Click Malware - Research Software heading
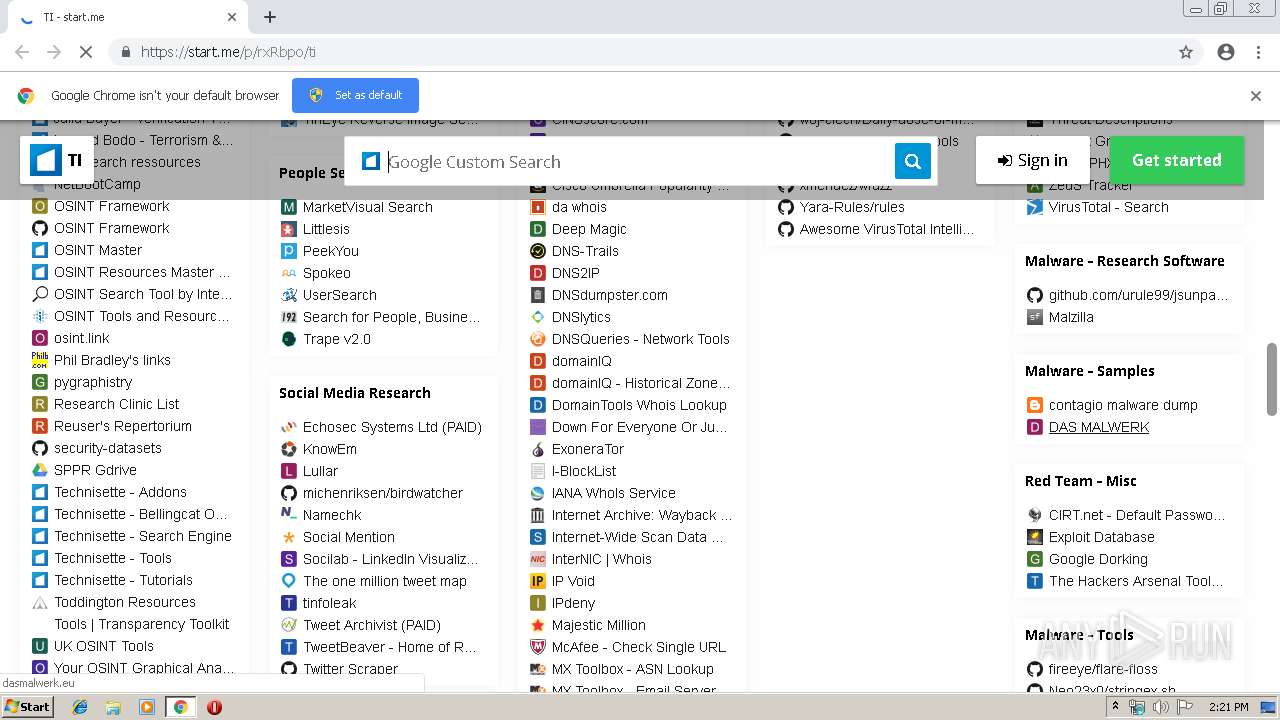The image size is (1280, 720). click(x=1124, y=261)
